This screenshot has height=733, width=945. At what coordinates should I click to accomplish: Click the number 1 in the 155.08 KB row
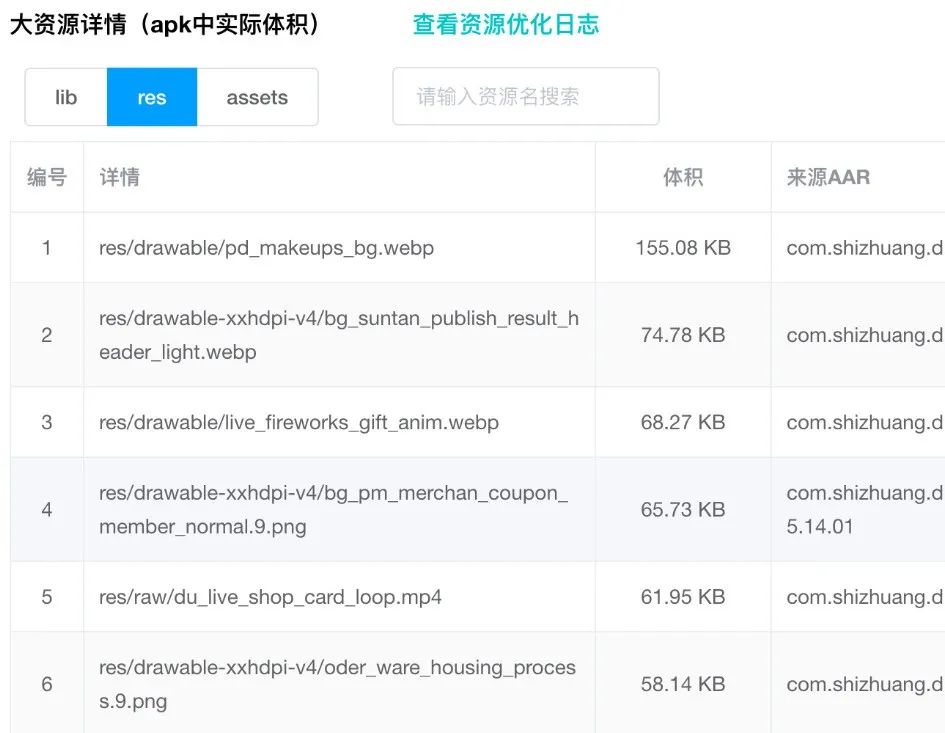pos(46,248)
